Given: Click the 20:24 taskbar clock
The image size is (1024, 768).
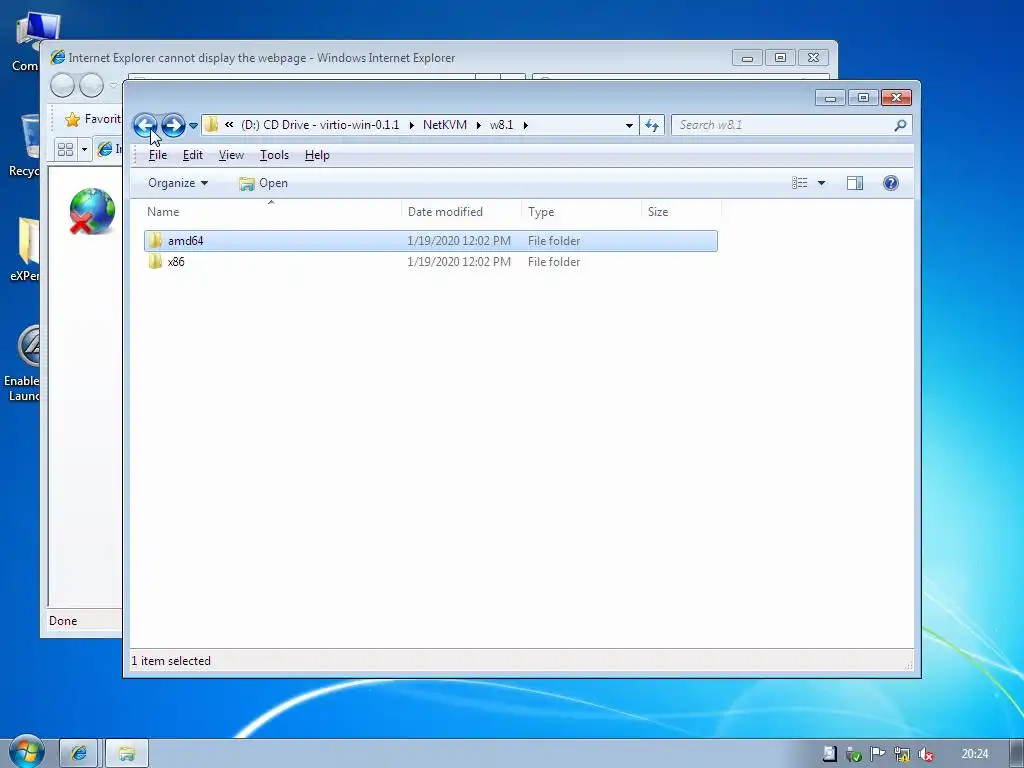Looking at the screenshot, I should click(x=975, y=754).
